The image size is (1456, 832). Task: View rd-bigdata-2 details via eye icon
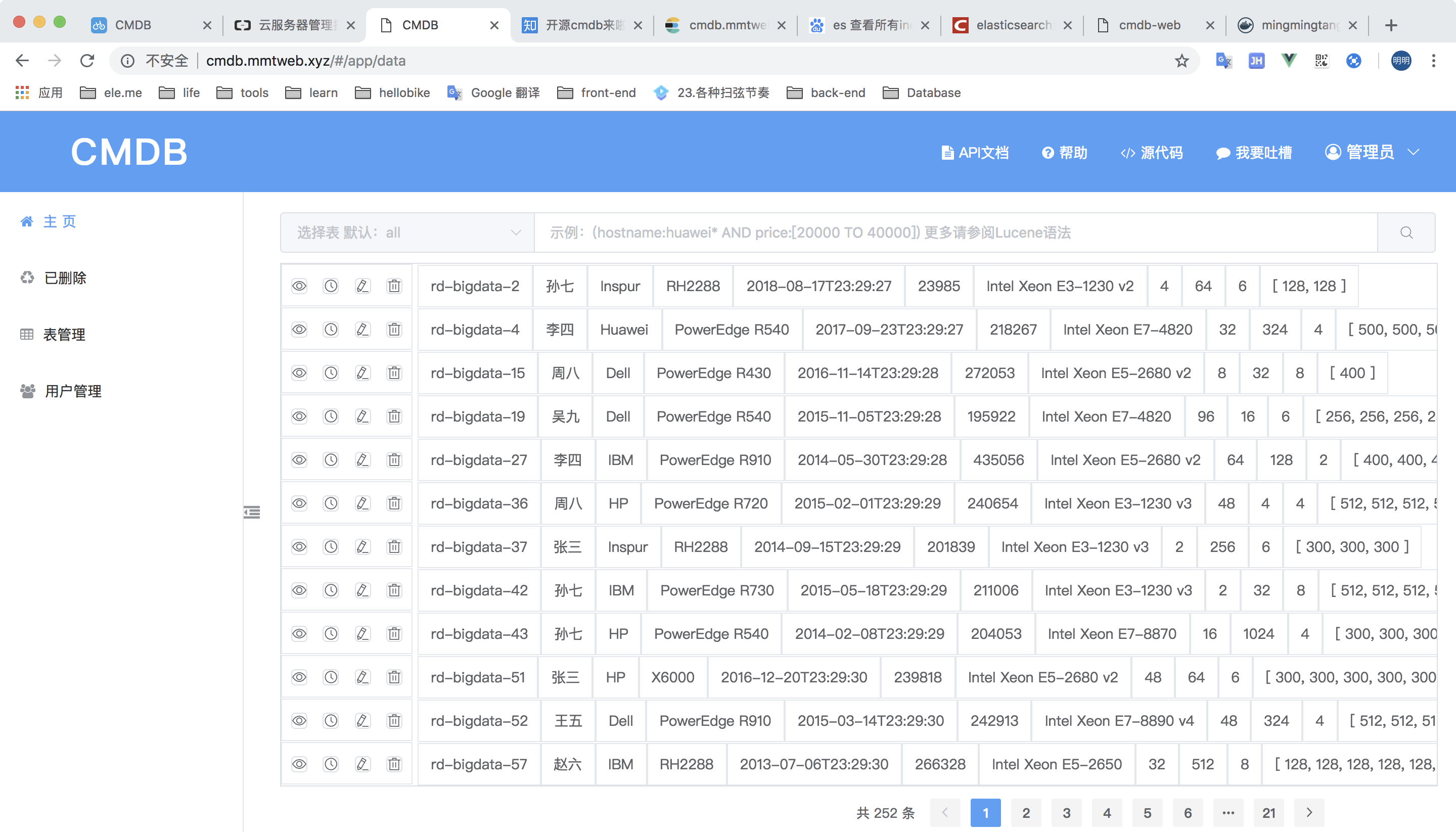[x=299, y=286]
